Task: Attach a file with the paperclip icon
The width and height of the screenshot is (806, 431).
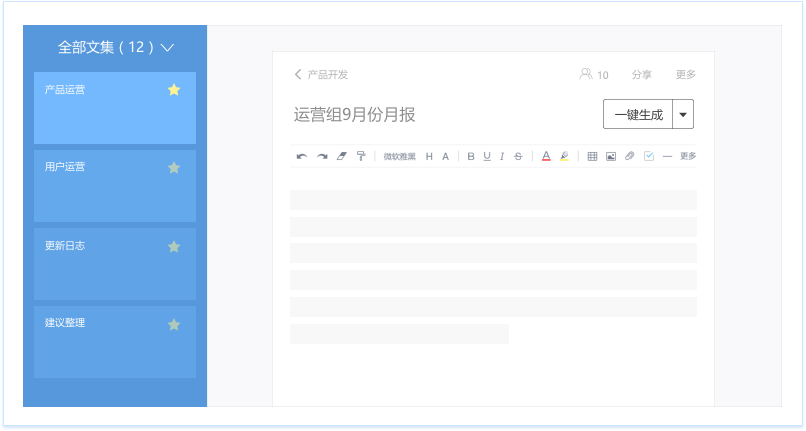Action: pyautogui.click(x=630, y=156)
